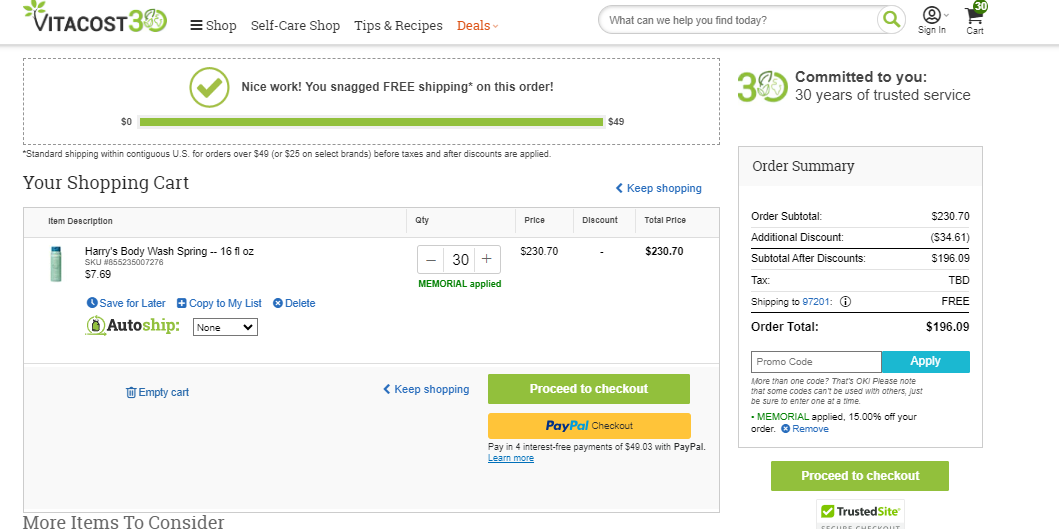Click Save for Later on Harry's Body Wash
The image size is (1059, 529).
point(126,303)
